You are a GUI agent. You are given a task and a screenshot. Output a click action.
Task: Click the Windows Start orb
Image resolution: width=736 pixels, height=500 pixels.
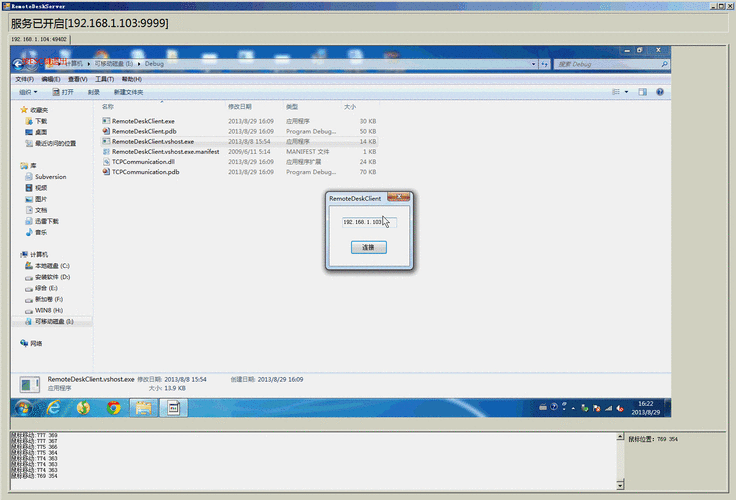(22, 407)
